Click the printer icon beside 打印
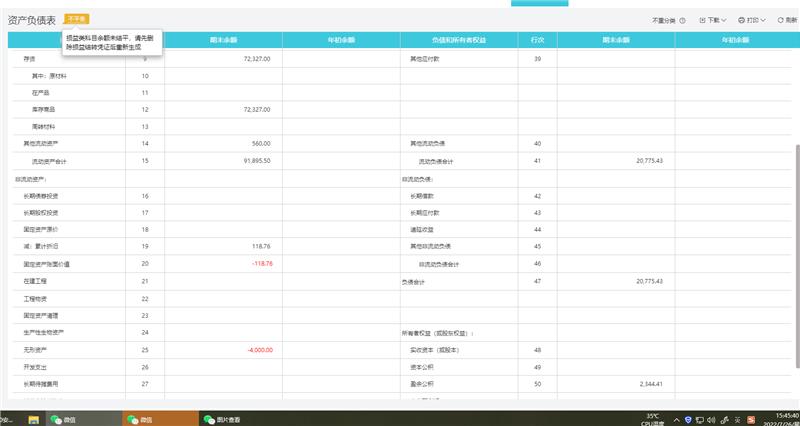 click(741, 20)
